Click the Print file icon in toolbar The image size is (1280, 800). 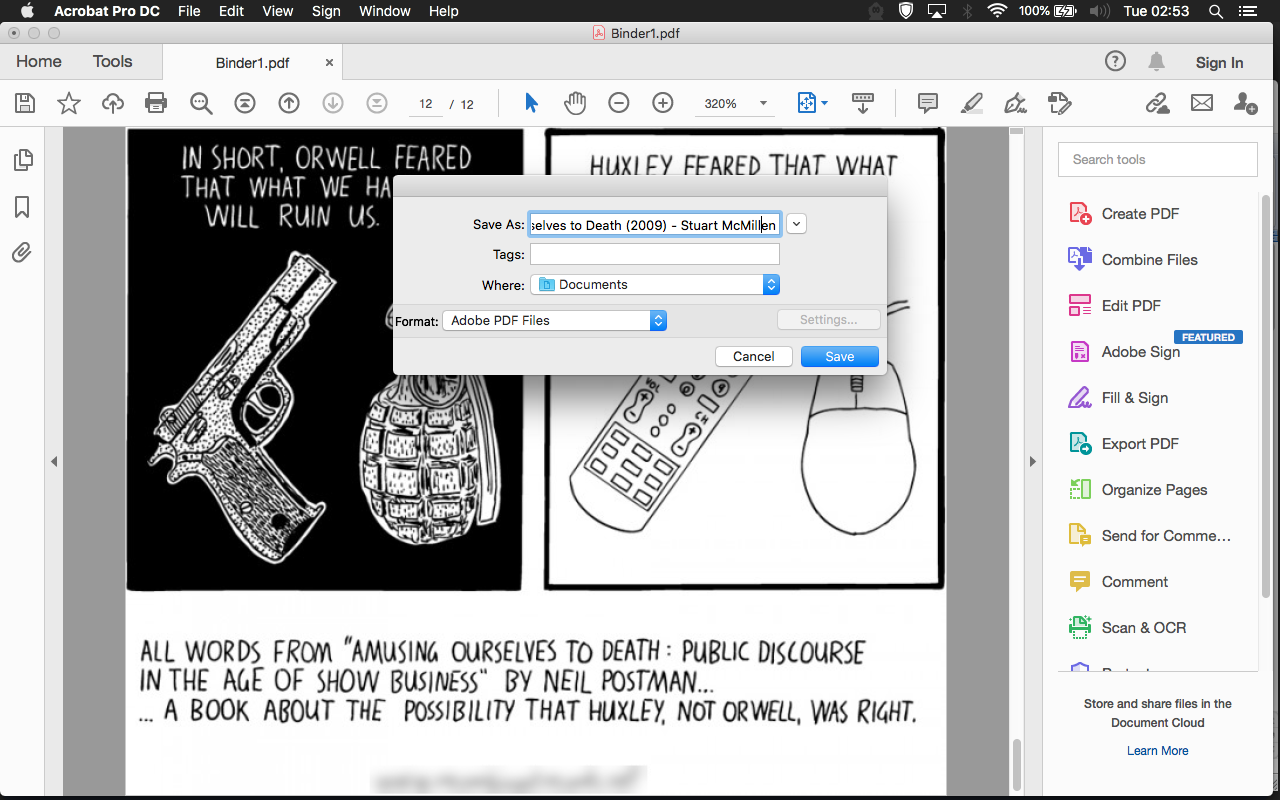pyautogui.click(x=156, y=103)
